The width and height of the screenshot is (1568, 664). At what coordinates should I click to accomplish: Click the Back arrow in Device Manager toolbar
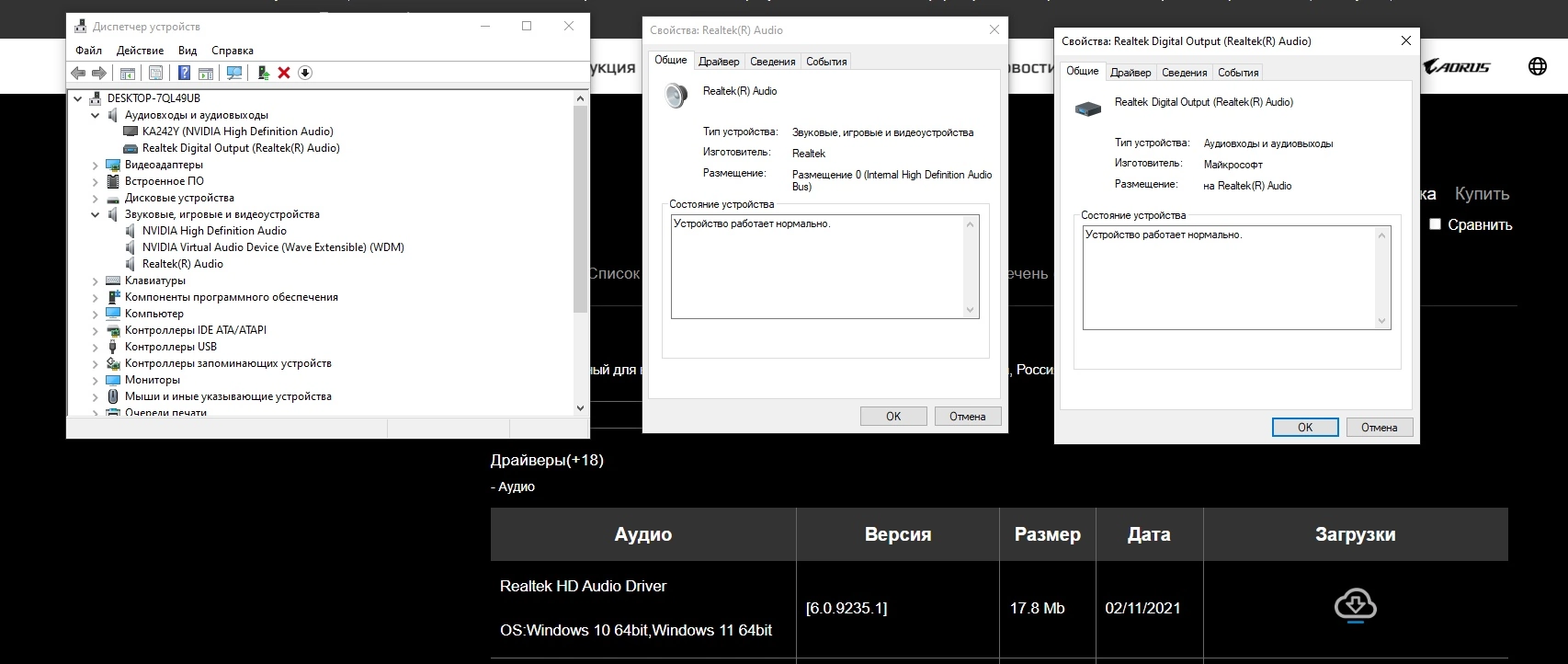click(78, 73)
